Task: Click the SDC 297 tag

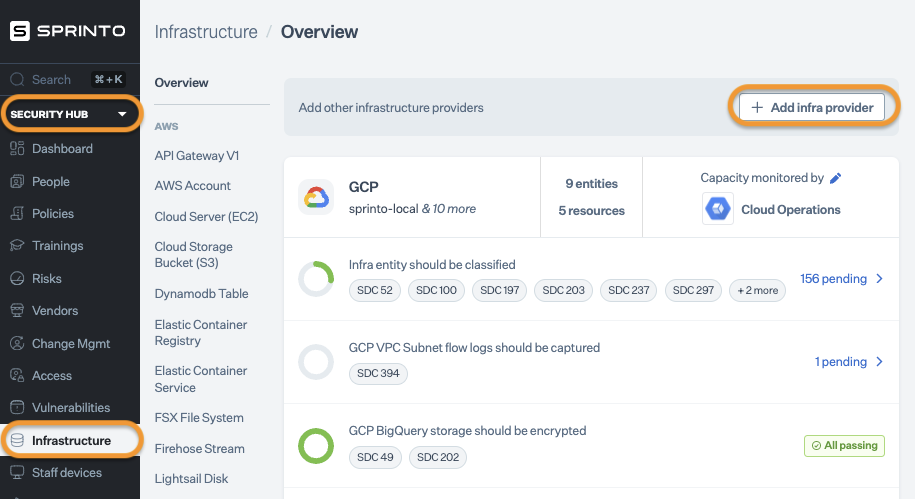Action: tap(693, 291)
